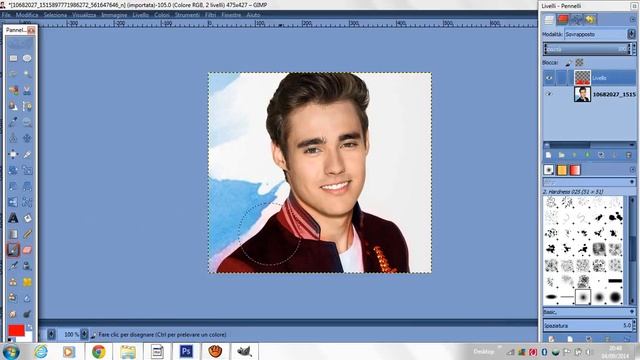Screen dimensions: 640x360
Task: Select the Scale tool
Action: click(x=27, y=170)
